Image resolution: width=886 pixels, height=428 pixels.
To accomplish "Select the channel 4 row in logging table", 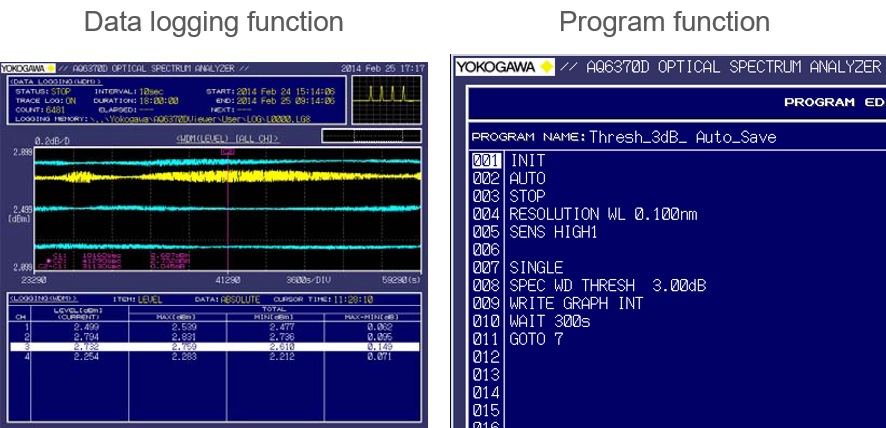I will tap(212, 356).
